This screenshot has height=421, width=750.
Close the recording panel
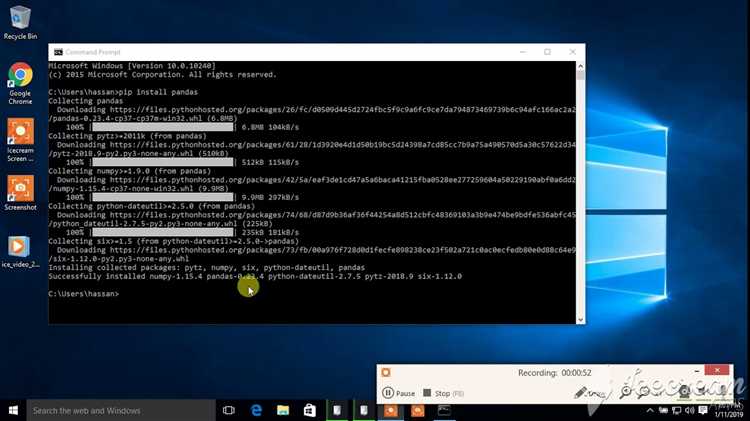tap(717, 370)
